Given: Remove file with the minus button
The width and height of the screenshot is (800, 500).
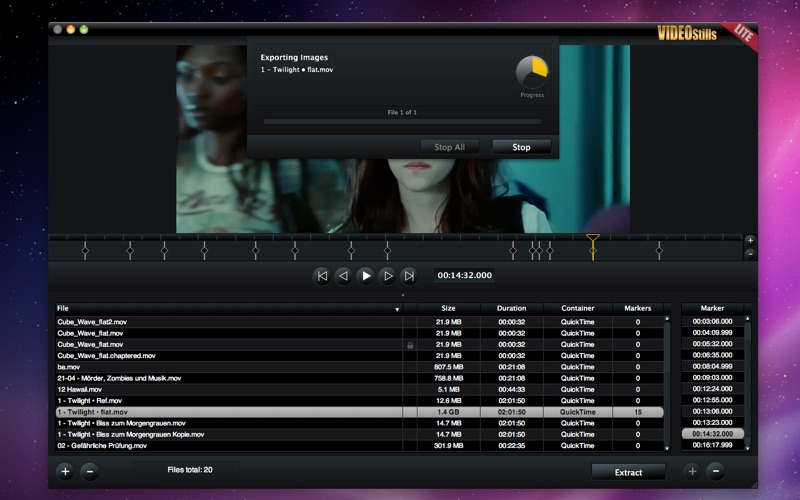Looking at the screenshot, I should click(x=90, y=471).
